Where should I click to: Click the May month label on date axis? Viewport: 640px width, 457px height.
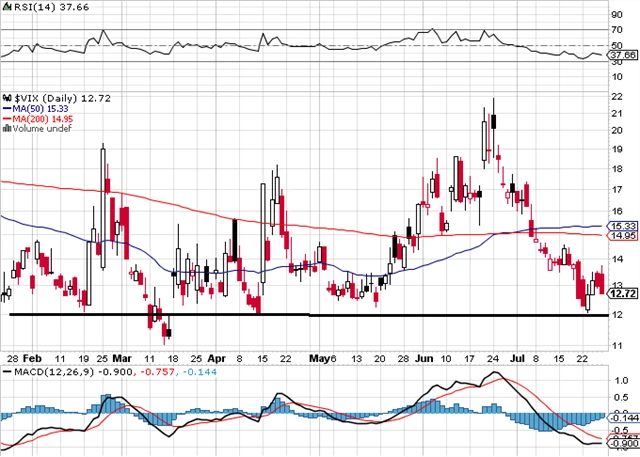click(320, 358)
